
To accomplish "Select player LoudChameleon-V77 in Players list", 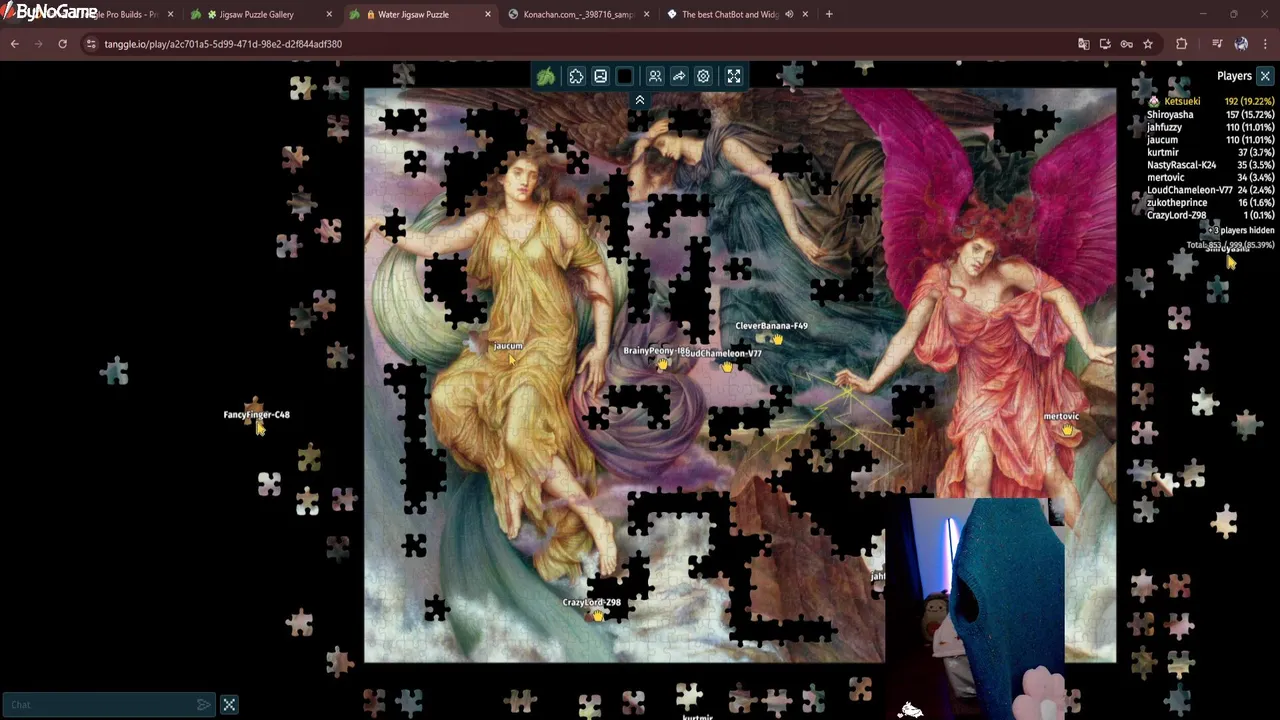I will (x=1190, y=190).
